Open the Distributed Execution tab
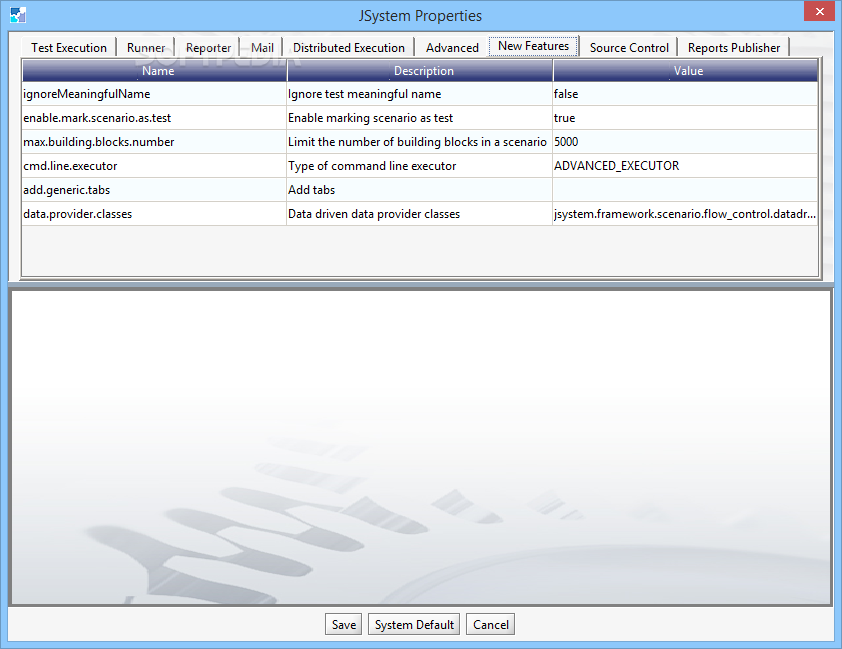 (349, 47)
